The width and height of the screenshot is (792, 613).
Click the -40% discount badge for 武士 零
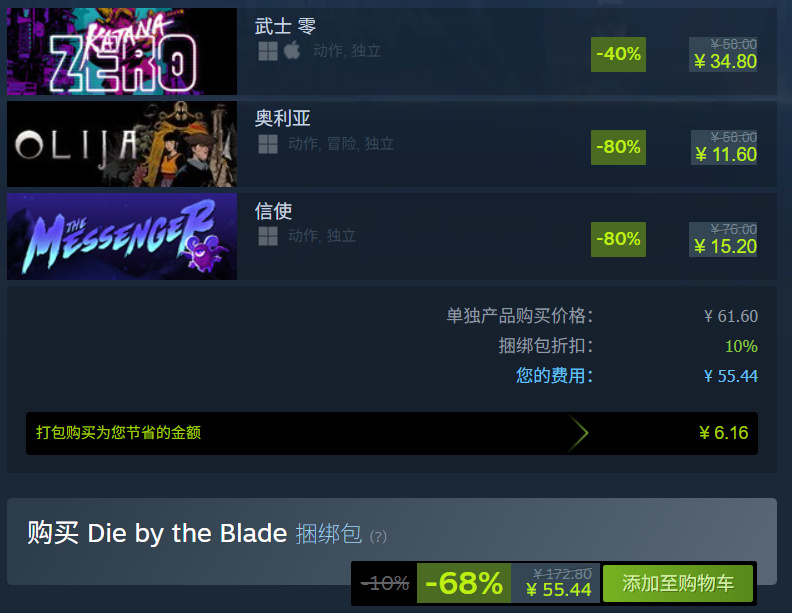point(618,54)
